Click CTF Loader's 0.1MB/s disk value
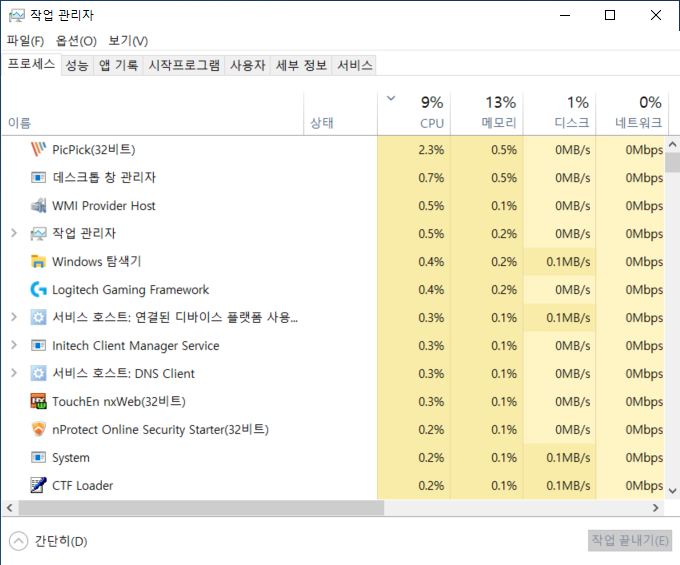Viewport: 680px width, 565px height. point(568,485)
